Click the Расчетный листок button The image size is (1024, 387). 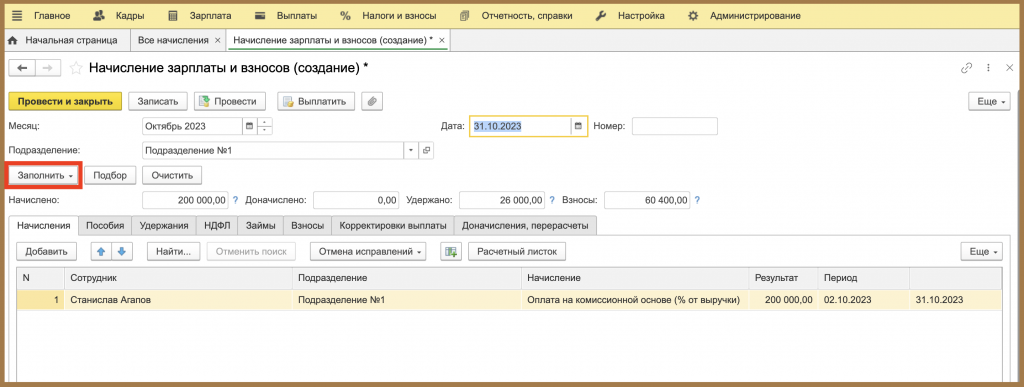click(516, 251)
